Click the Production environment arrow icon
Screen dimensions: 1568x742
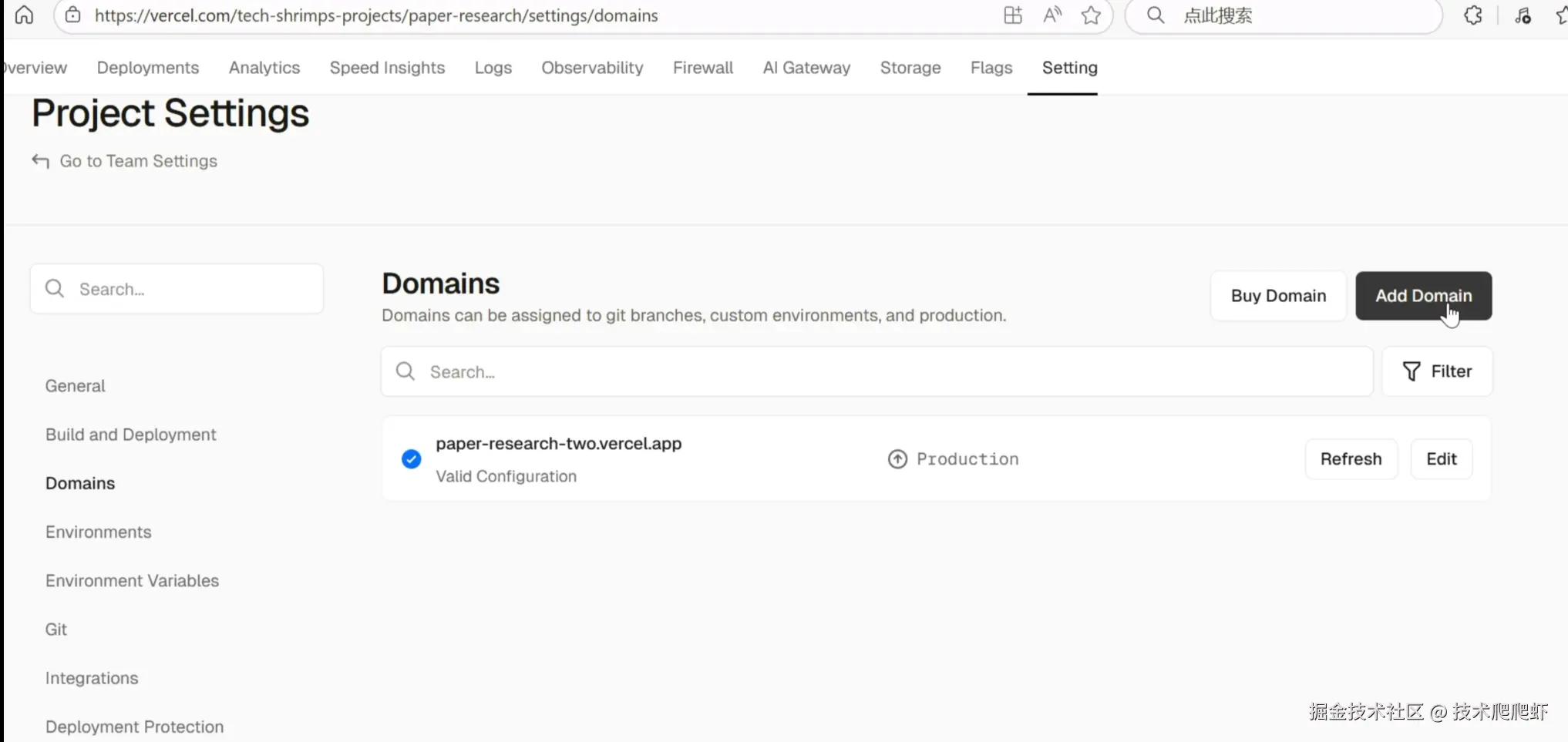897,459
